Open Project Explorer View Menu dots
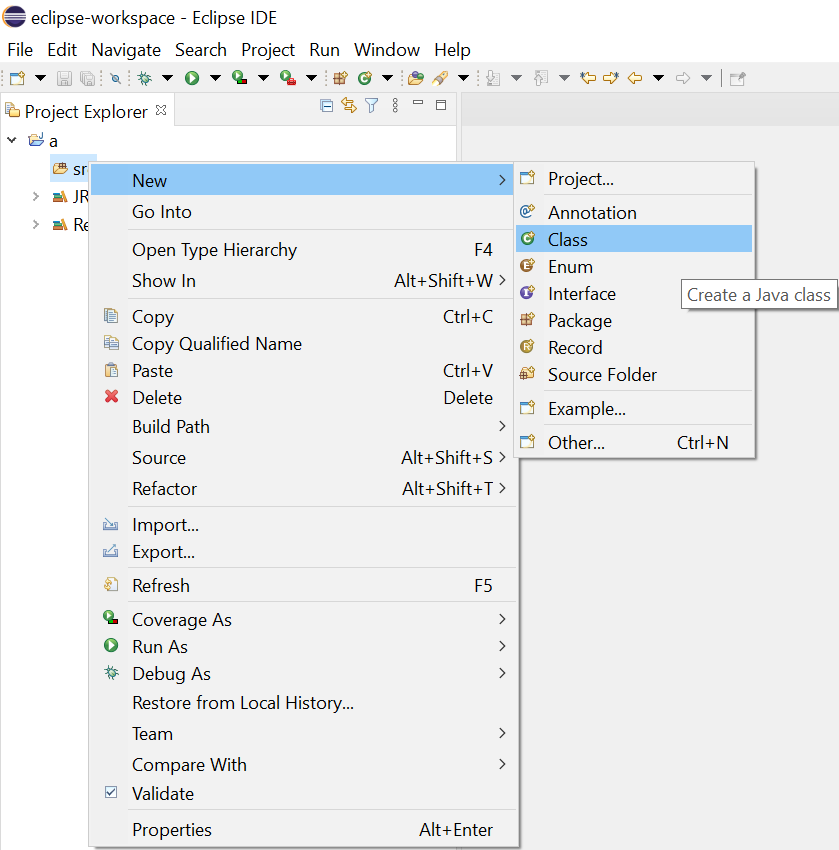 coord(395,105)
